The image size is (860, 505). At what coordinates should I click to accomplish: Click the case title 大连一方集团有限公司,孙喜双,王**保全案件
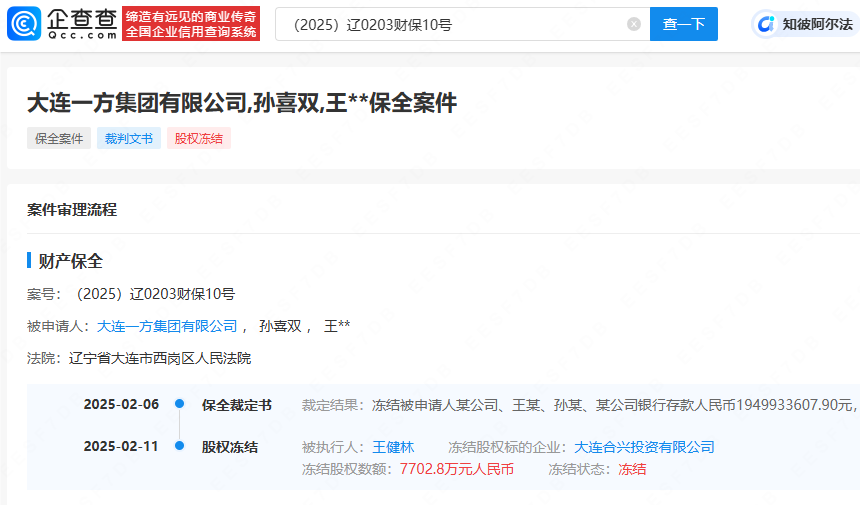pyautogui.click(x=242, y=103)
